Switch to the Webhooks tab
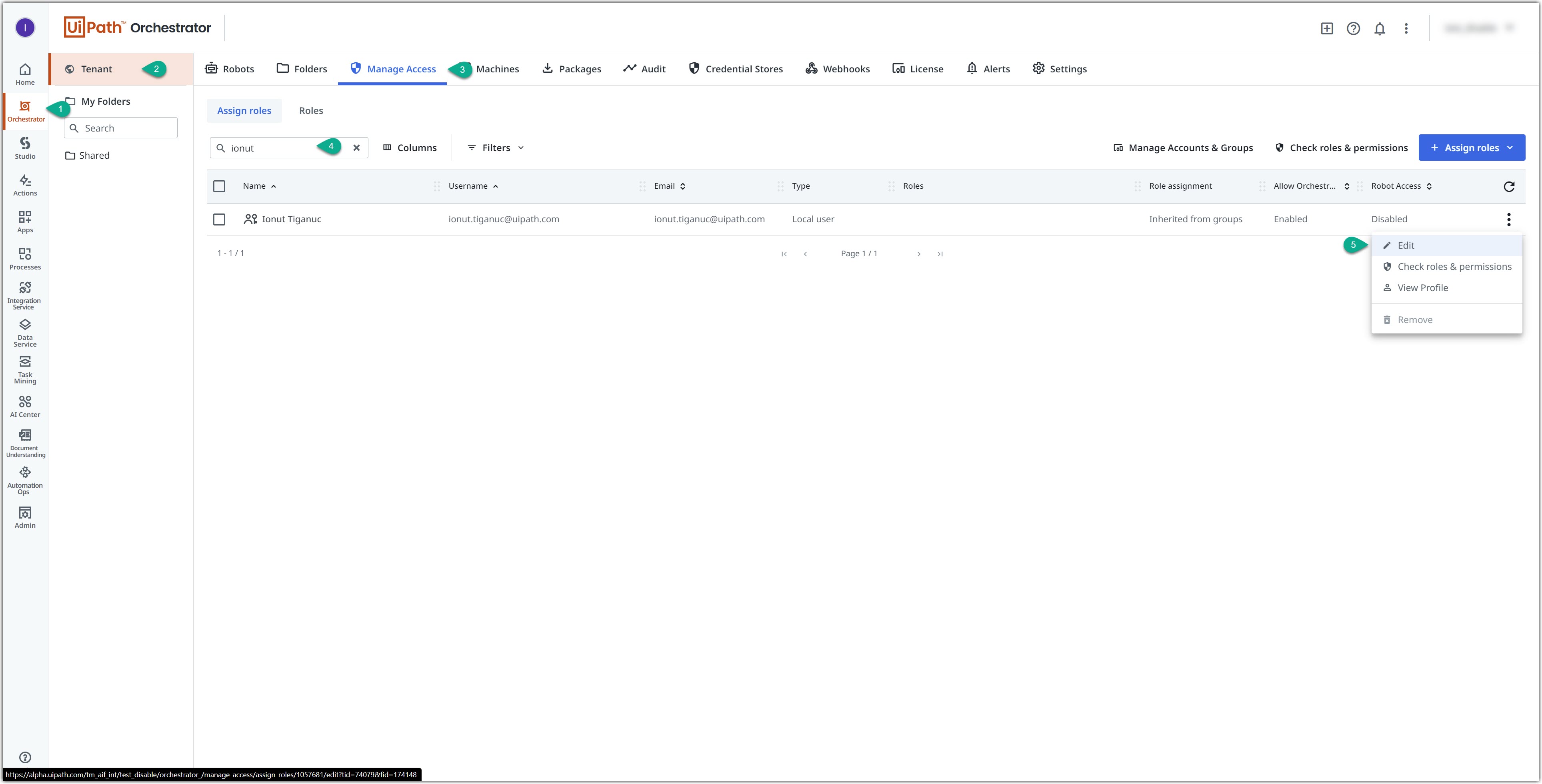The width and height of the screenshot is (1542, 784). click(838, 69)
